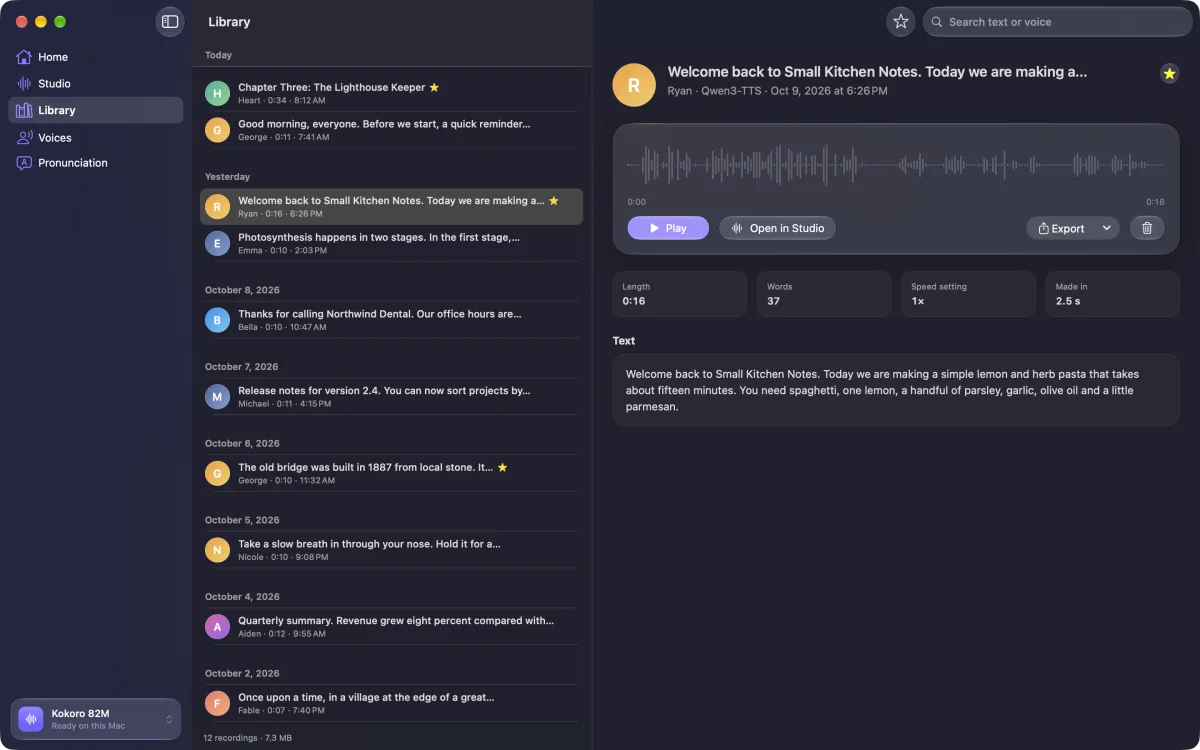Click the Aiden voice avatar A

tap(217, 627)
